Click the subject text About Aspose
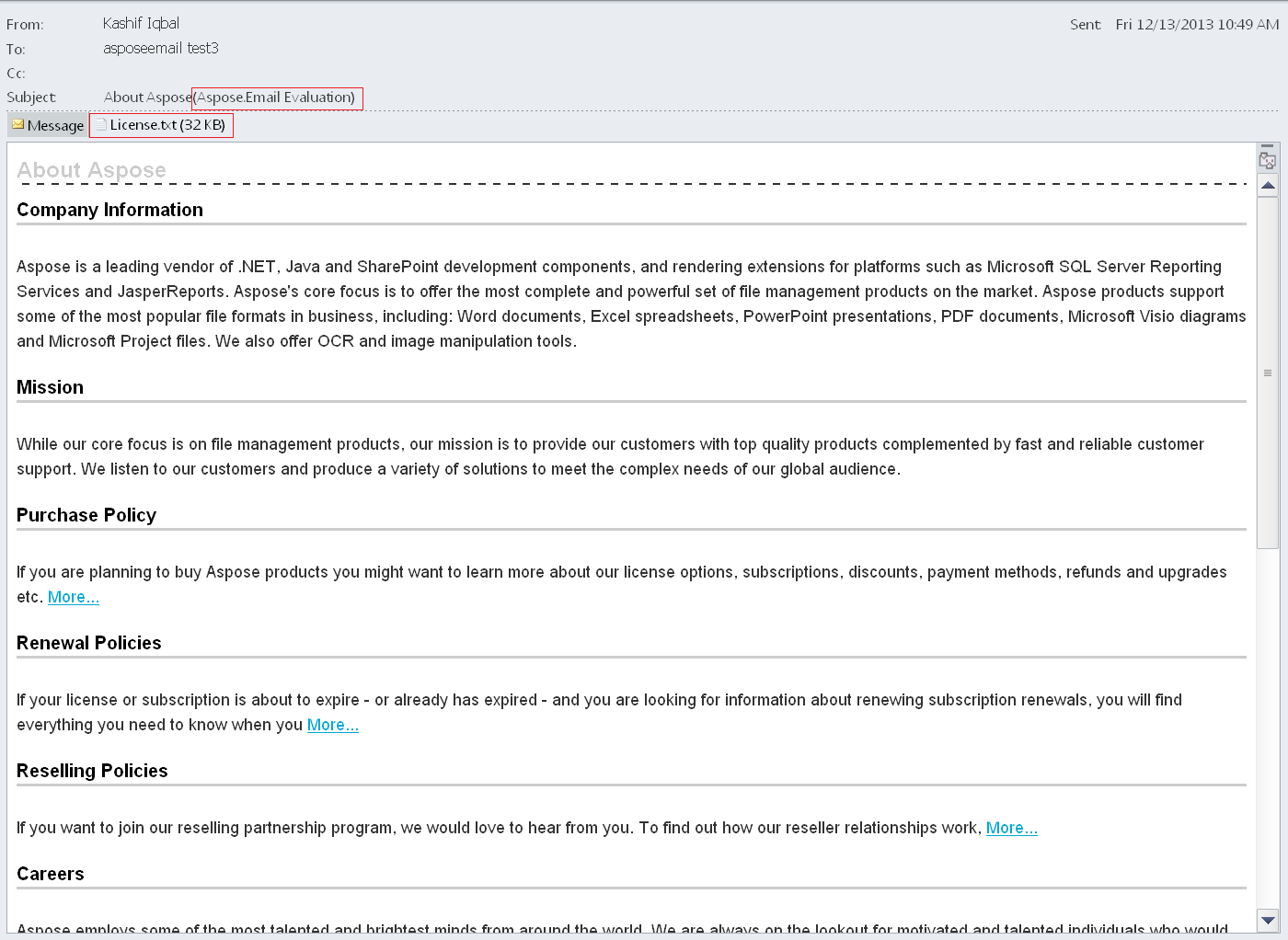The image size is (1288, 940). pos(147,97)
